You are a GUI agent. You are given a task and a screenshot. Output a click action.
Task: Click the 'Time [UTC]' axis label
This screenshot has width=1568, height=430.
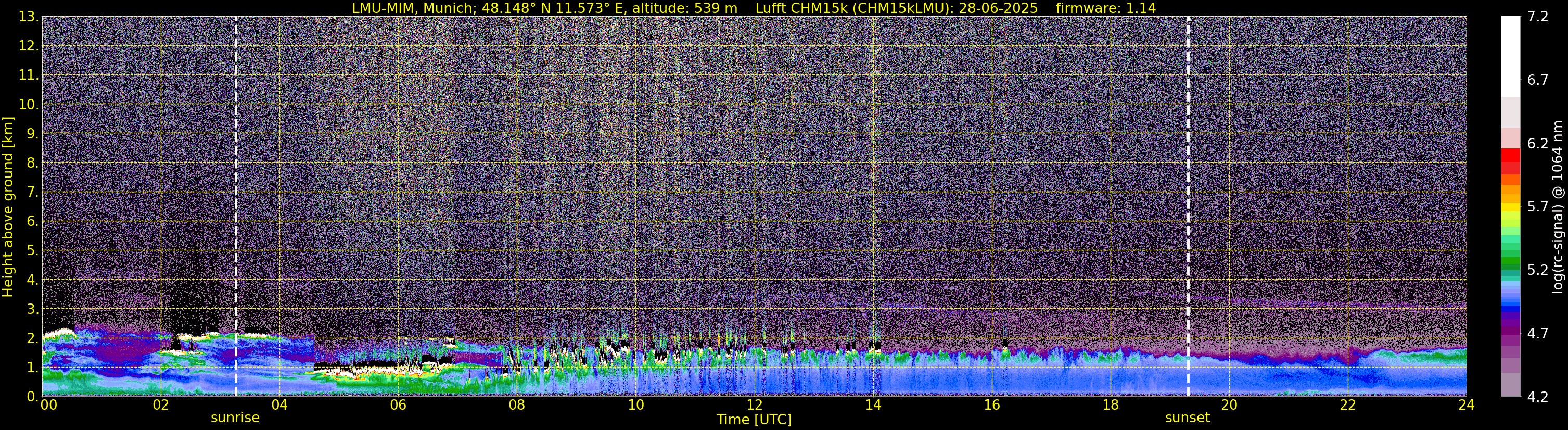[754, 420]
